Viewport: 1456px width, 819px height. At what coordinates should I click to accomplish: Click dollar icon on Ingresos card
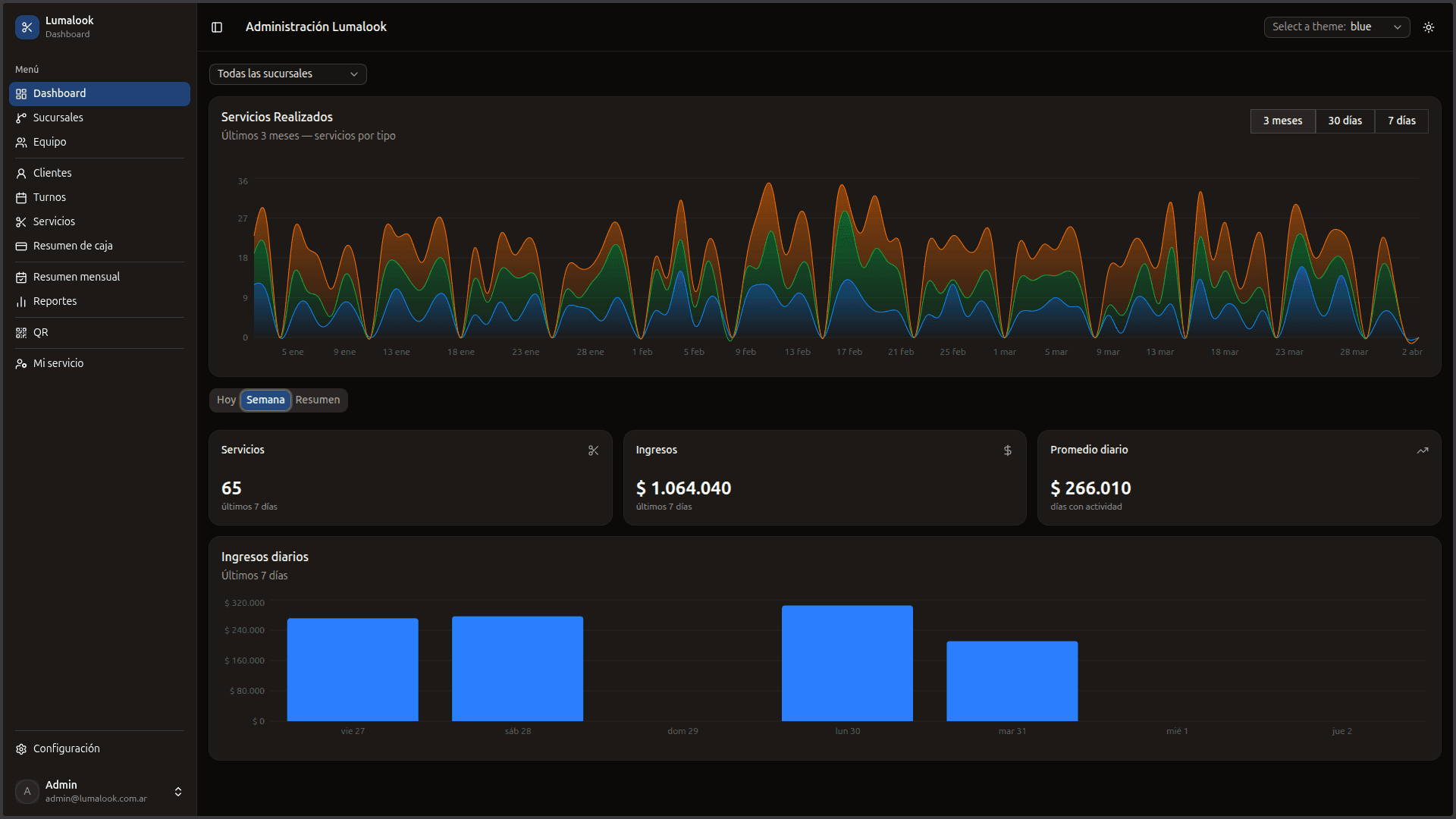1008,450
